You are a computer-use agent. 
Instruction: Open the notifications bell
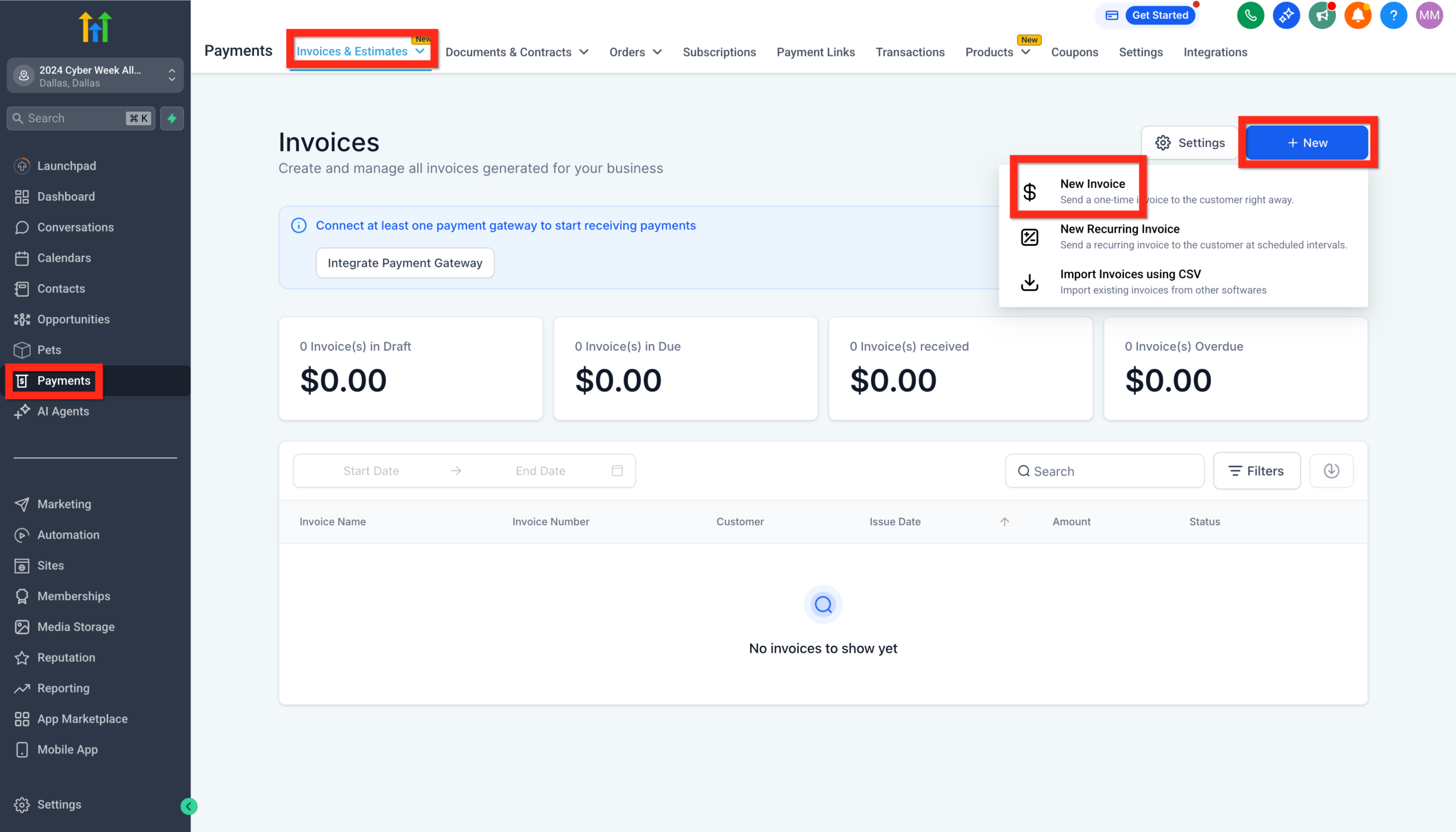(x=1357, y=15)
